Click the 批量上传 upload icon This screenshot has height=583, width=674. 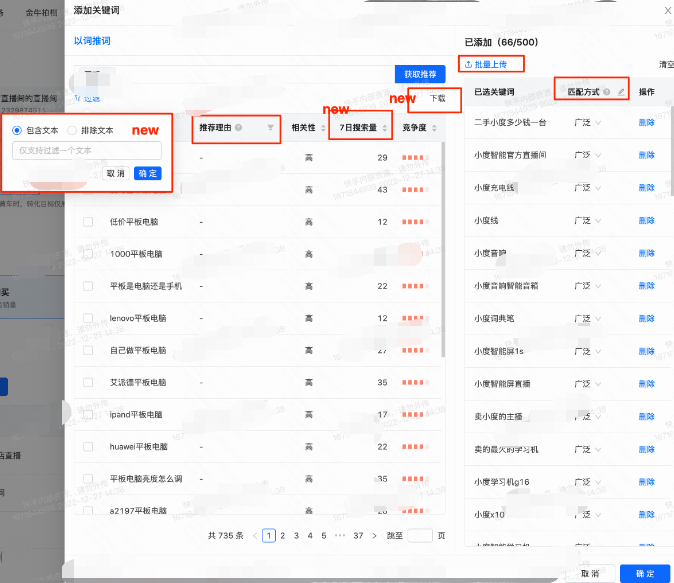pyautogui.click(x=468, y=64)
